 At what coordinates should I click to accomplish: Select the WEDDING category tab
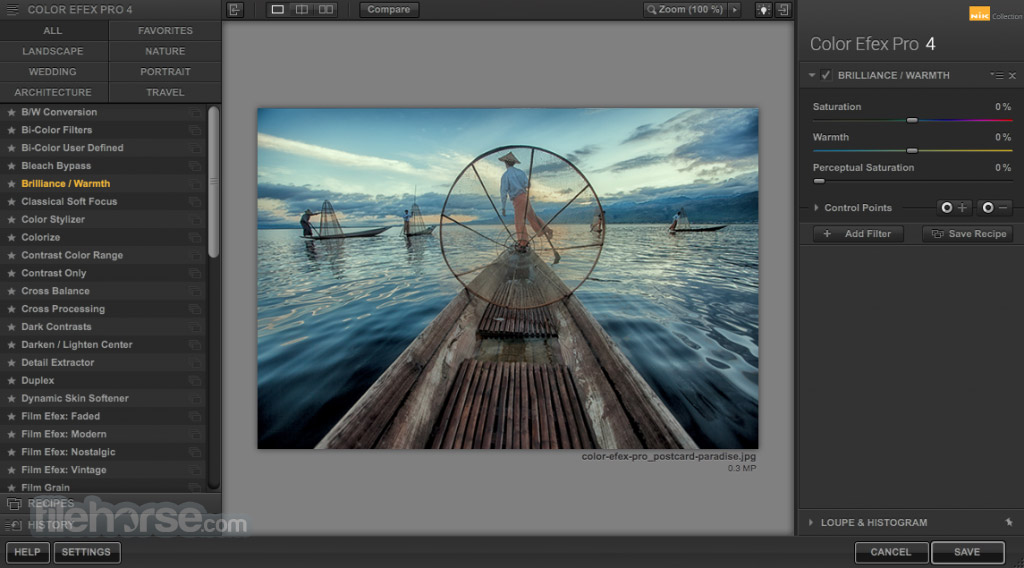pos(54,72)
